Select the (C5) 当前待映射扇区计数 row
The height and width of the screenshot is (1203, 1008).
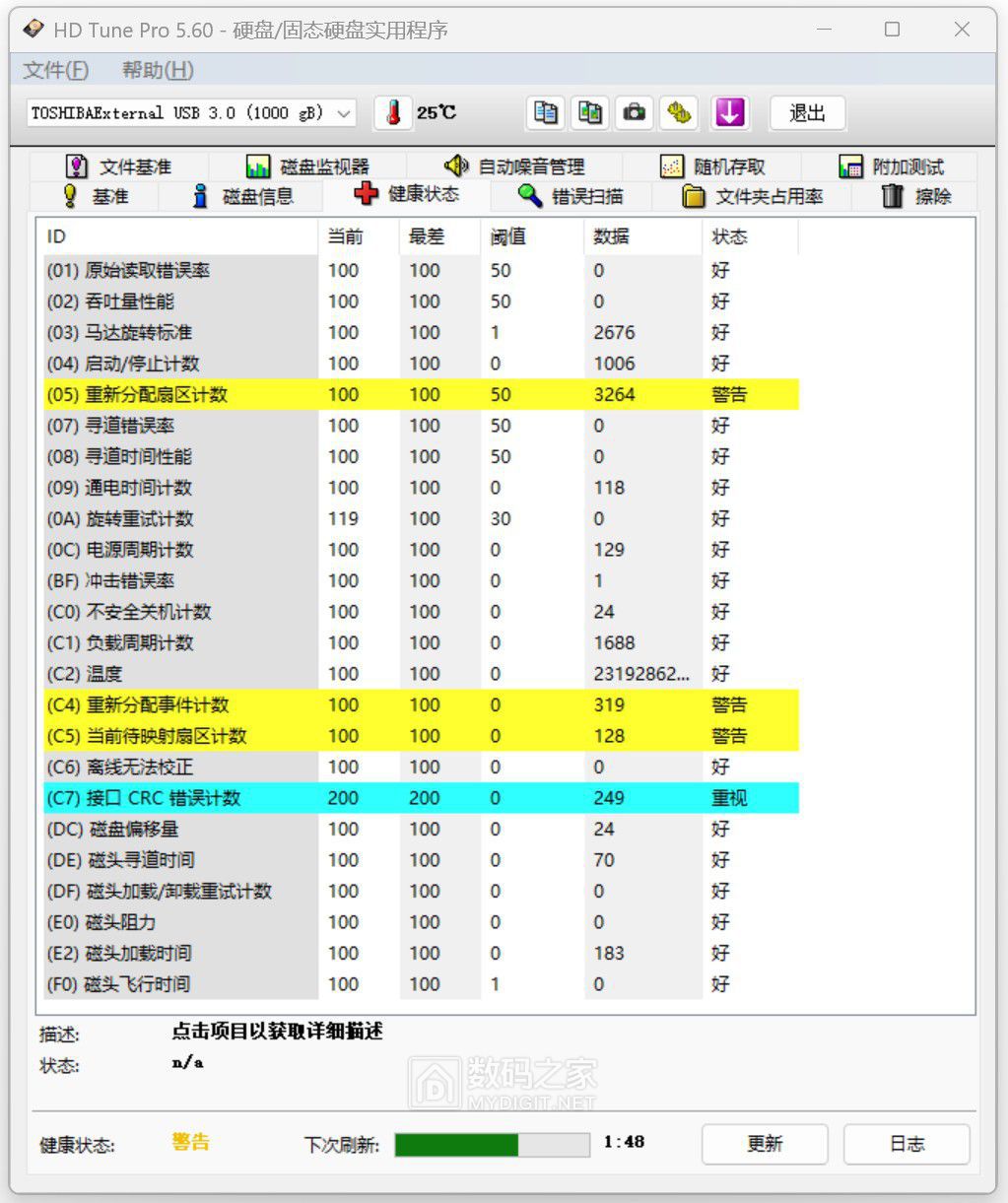click(x=421, y=736)
